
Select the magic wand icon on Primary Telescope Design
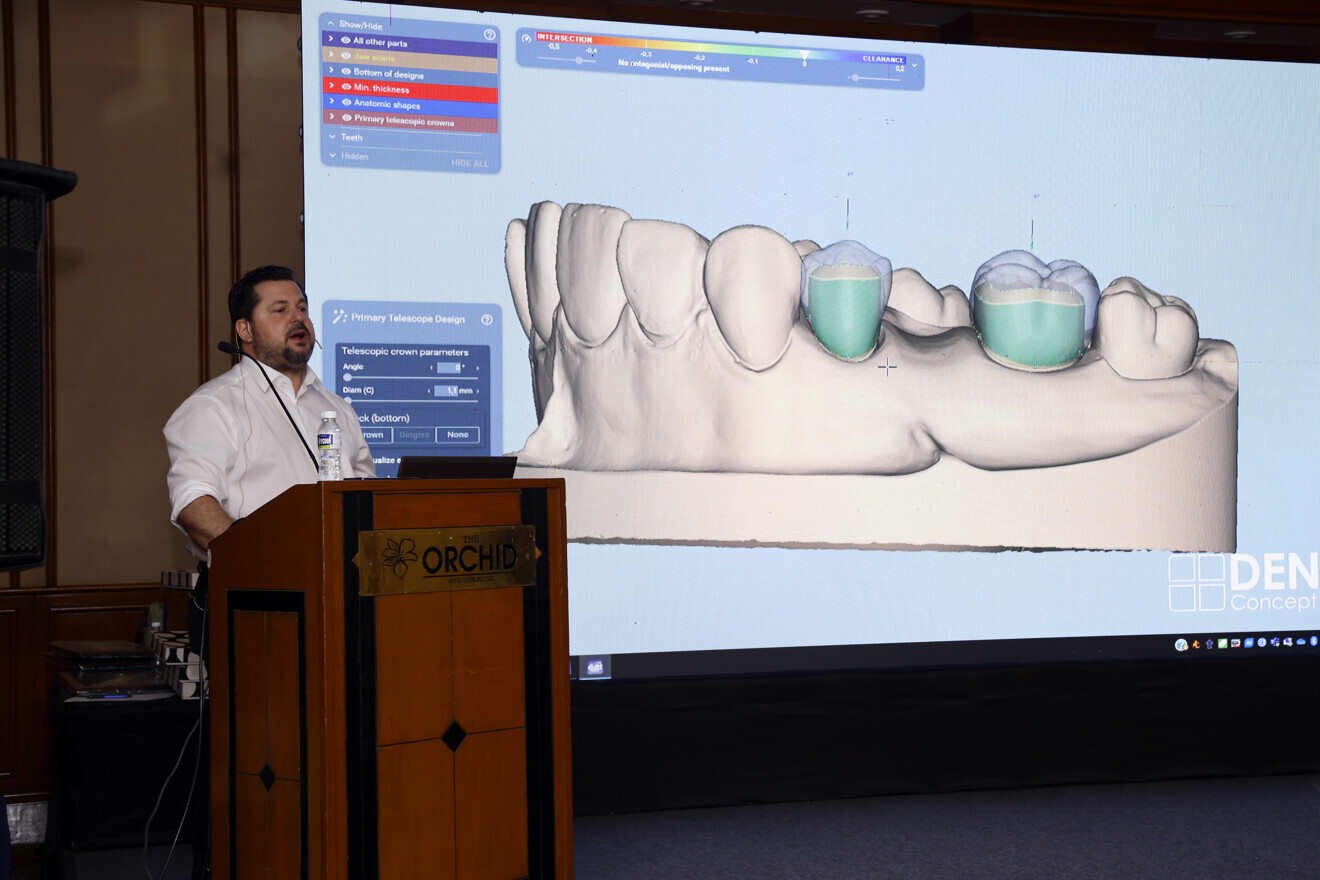coord(339,317)
